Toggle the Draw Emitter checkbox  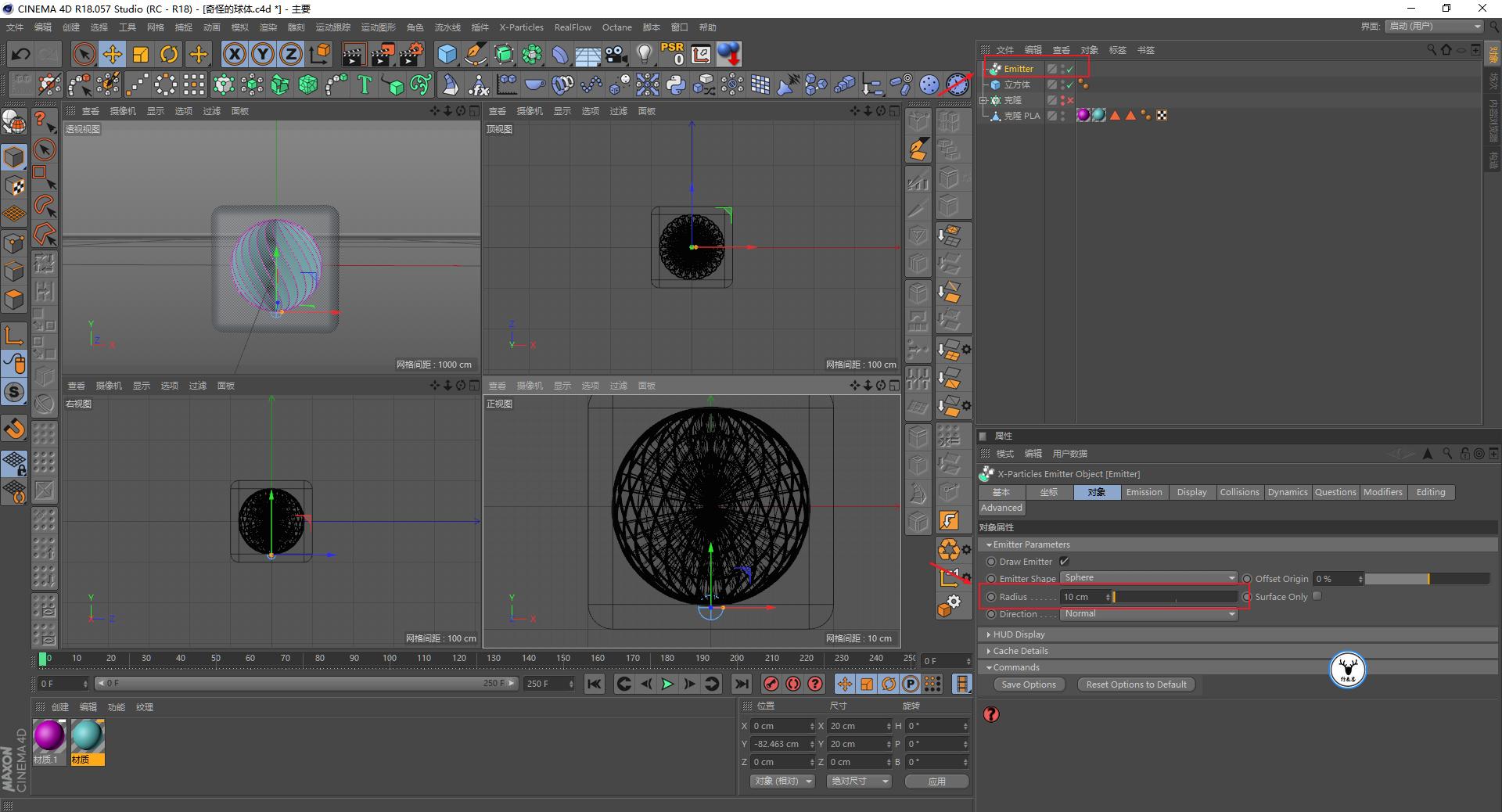[1064, 561]
